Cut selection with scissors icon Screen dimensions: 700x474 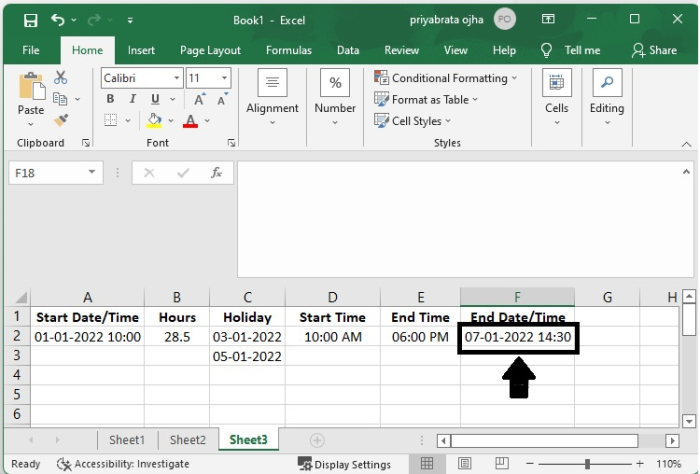pyautogui.click(x=60, y=78)
